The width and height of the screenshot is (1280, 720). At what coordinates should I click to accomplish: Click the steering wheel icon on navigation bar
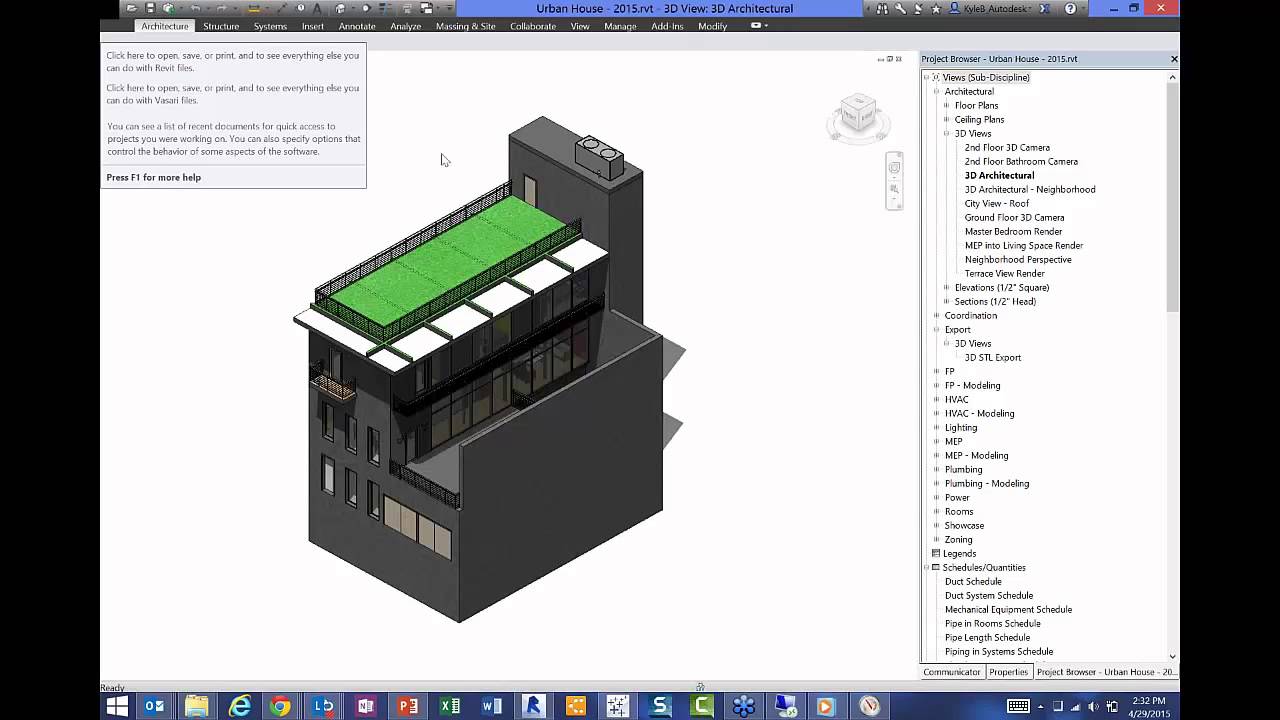(894, 168)
